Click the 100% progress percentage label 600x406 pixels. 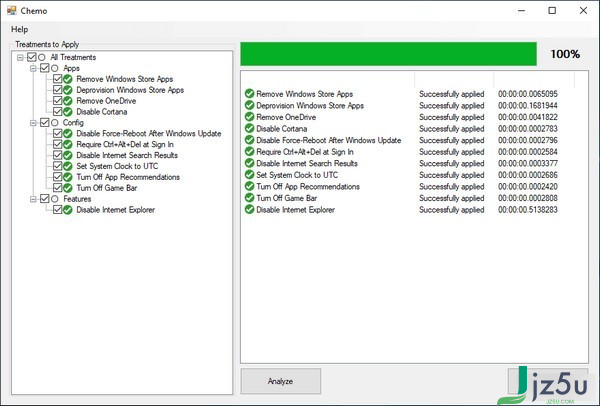pyautogui.click(x=565, y=54)
